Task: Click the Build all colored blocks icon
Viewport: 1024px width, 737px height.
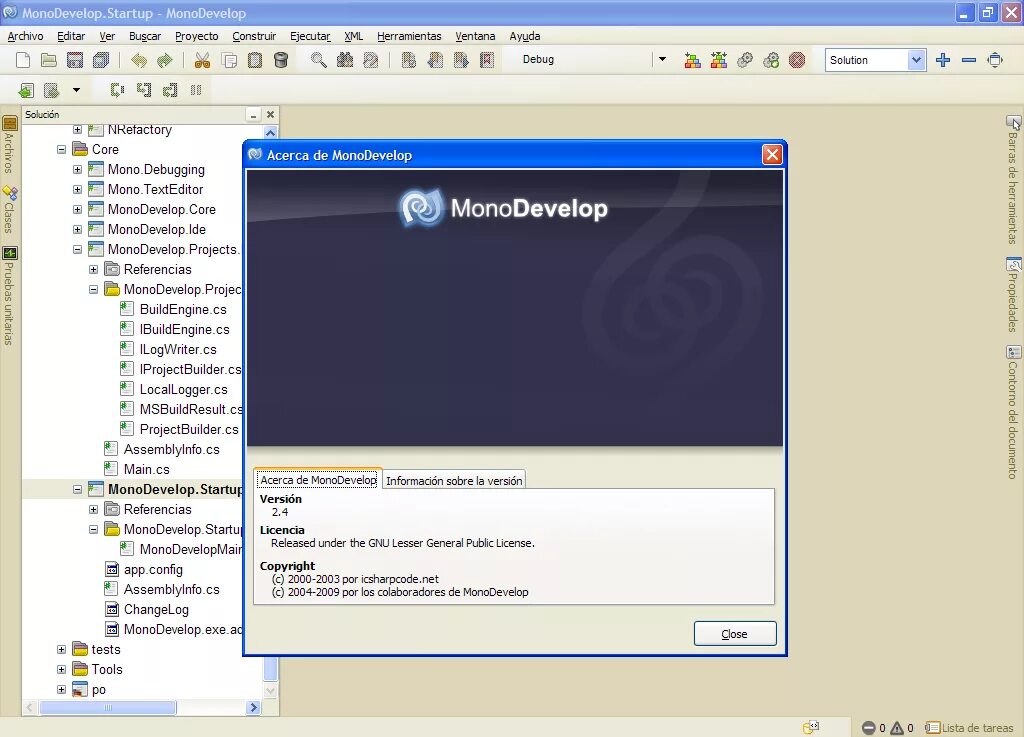Action: [x=718, y=60]
